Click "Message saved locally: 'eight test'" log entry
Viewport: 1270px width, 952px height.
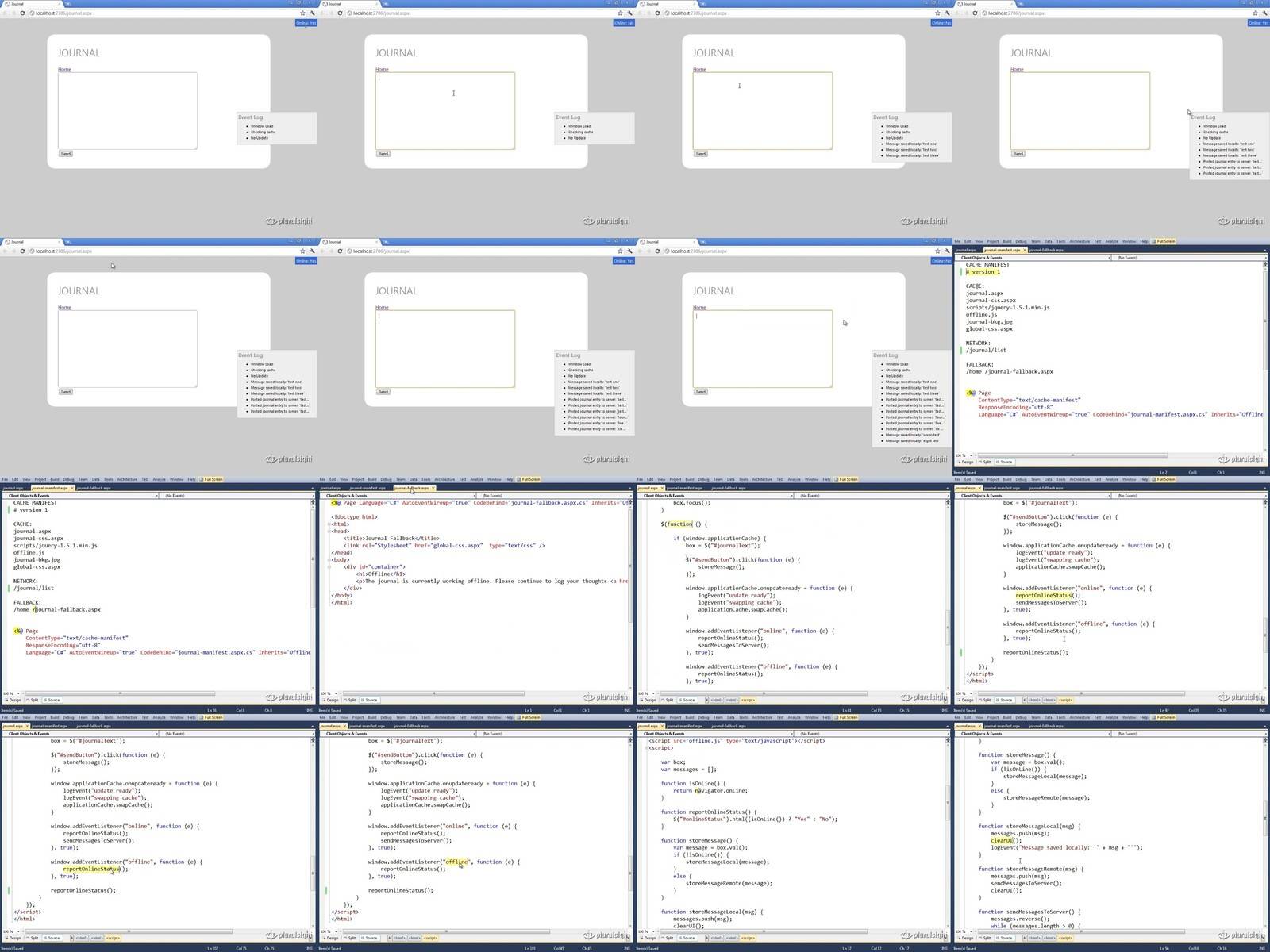point(912,440)
